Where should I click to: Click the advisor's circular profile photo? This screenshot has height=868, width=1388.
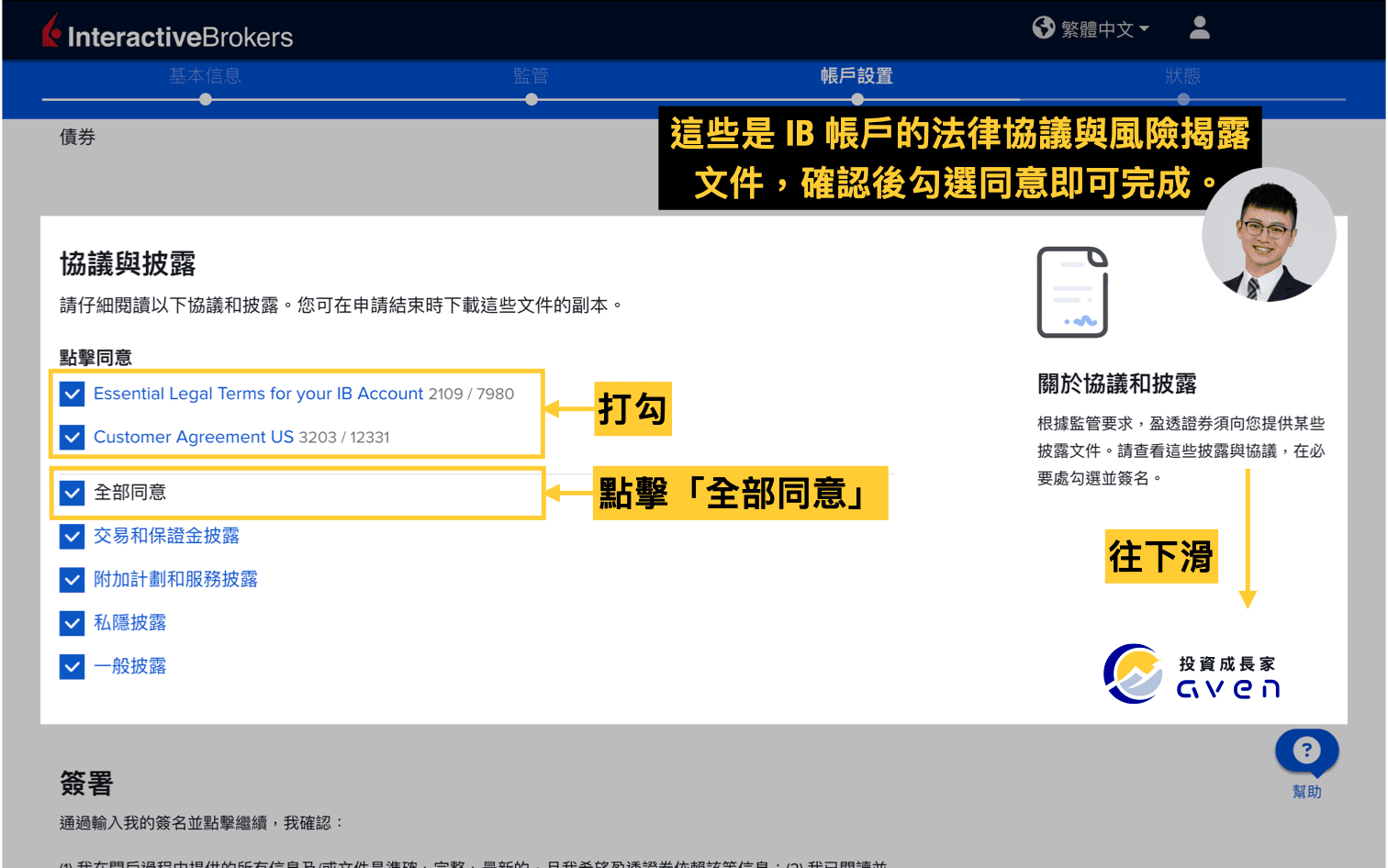coord(1268,235)
